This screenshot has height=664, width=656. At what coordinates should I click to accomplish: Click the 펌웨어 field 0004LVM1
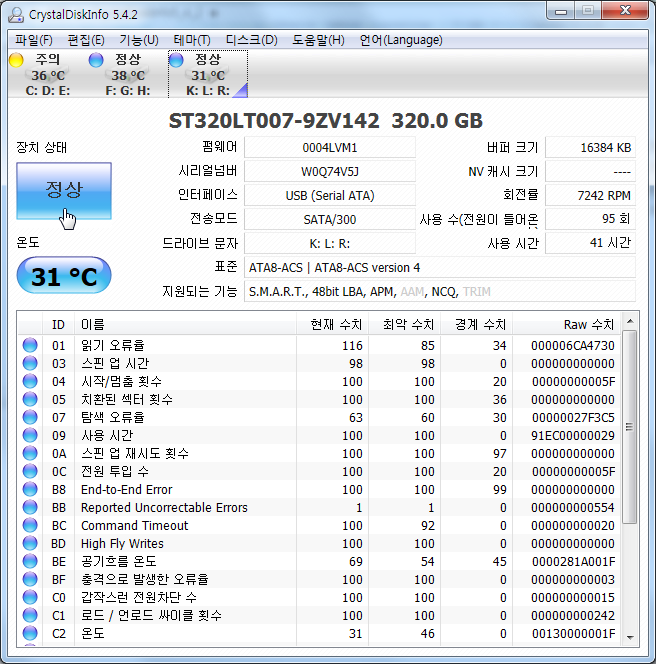tap(330, 147)
